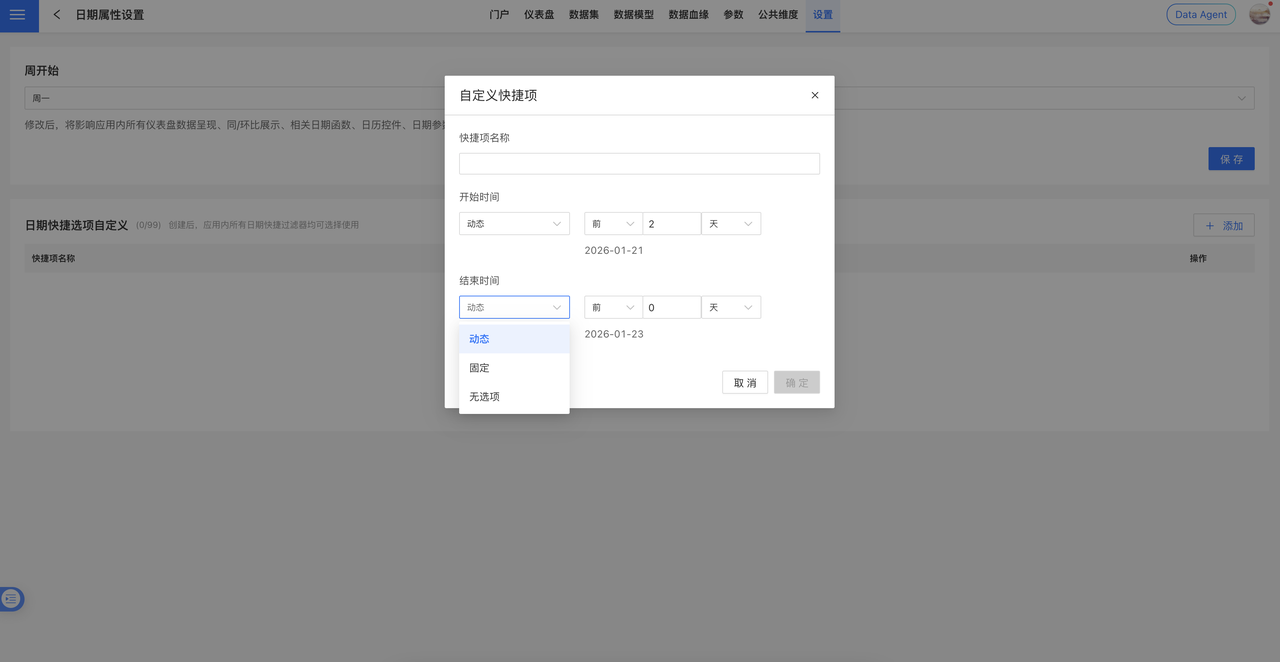
Task: Select 固定 option in the dropdown list
Action: (514, 368)
